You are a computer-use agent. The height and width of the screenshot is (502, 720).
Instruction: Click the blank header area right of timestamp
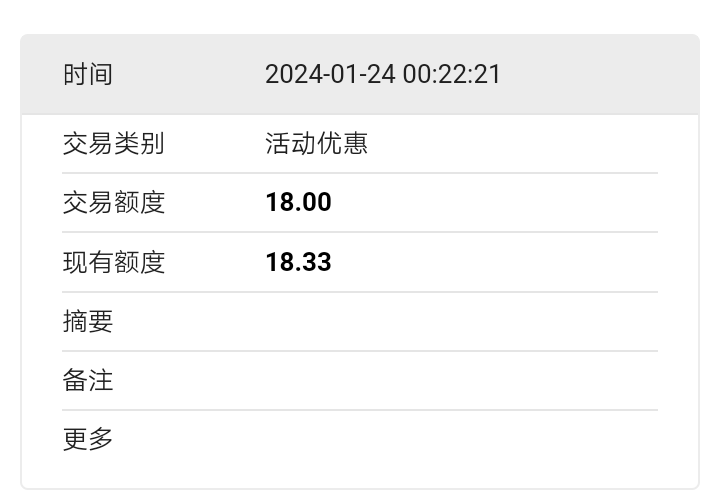point(599,74)
